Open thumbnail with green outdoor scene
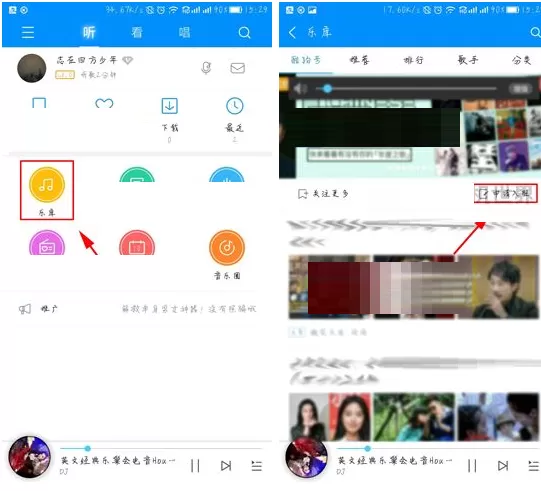541x491 pixels. click(414, 416)
